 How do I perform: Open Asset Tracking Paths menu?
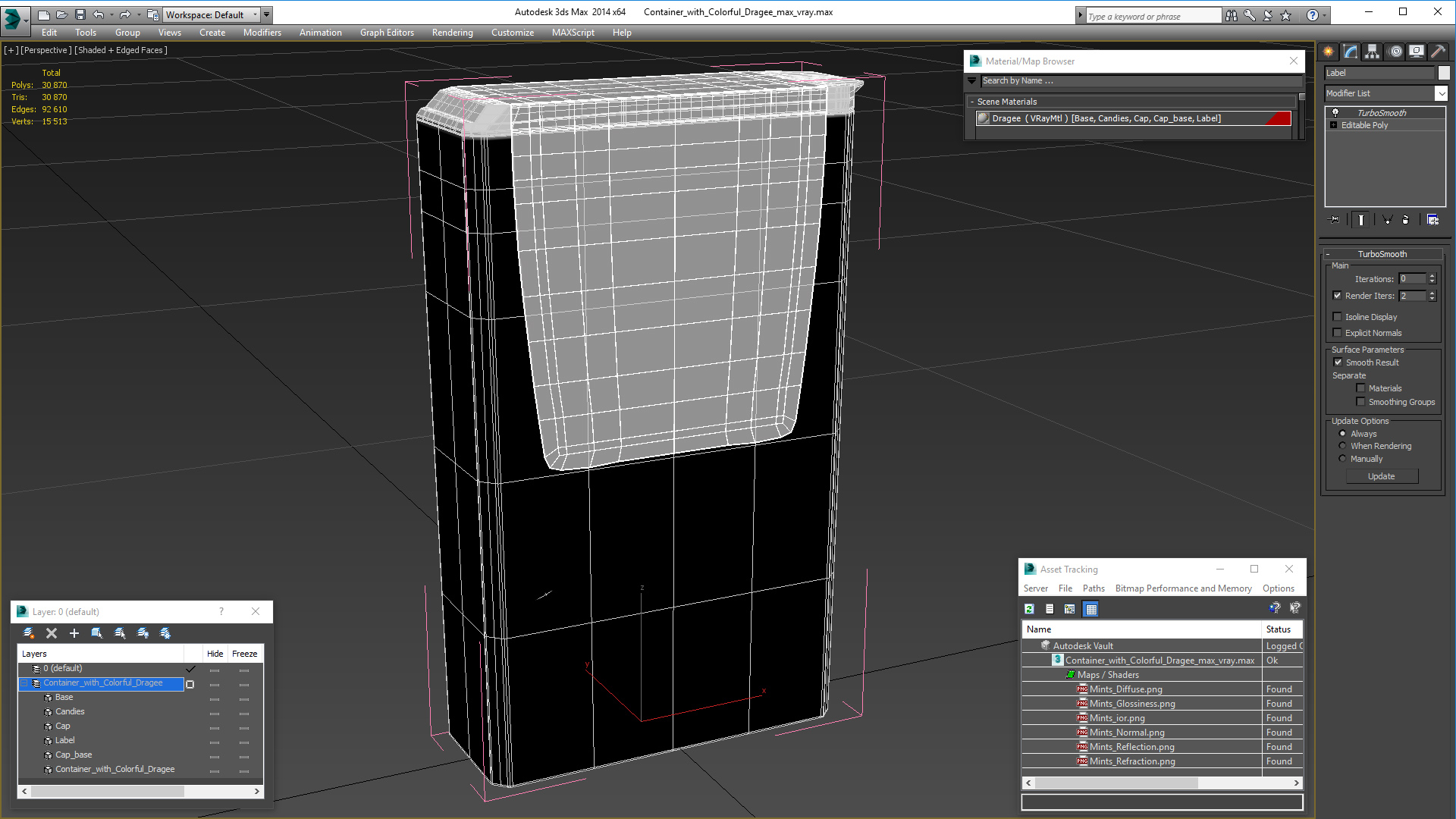1094,588
